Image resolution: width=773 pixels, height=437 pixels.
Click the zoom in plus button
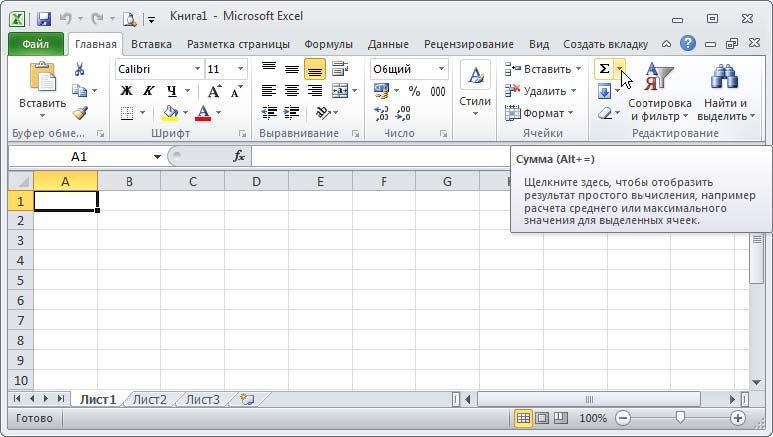738,418
